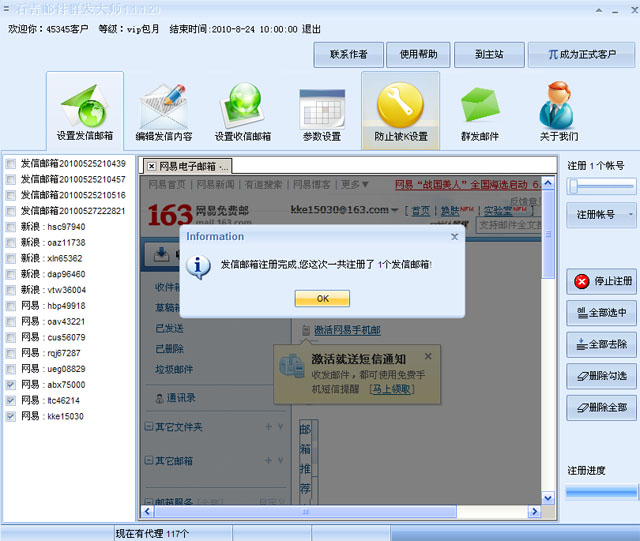Uncheck the 网易 : ltc46214 checkbox

click(x=11, y=401)
